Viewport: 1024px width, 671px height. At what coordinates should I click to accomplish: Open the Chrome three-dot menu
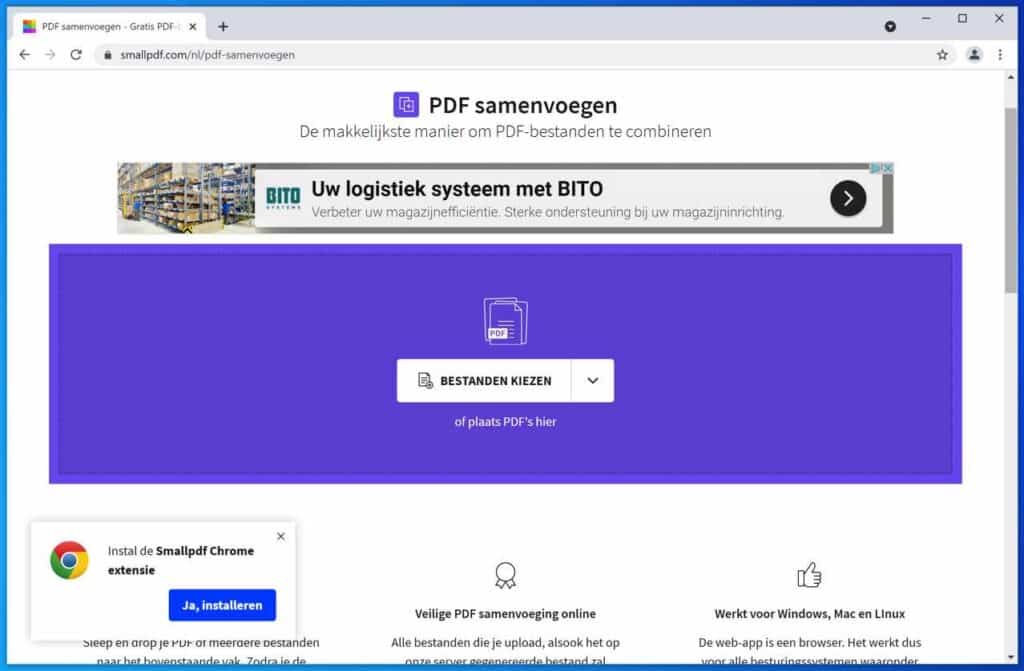coord(1001,55)
